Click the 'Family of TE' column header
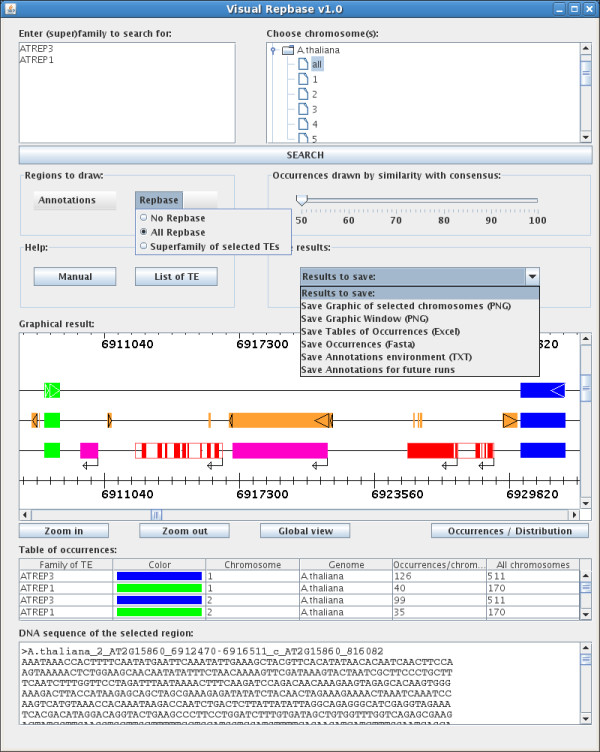The width and height of the screenshot is (600, 752). tap(66, 564)
